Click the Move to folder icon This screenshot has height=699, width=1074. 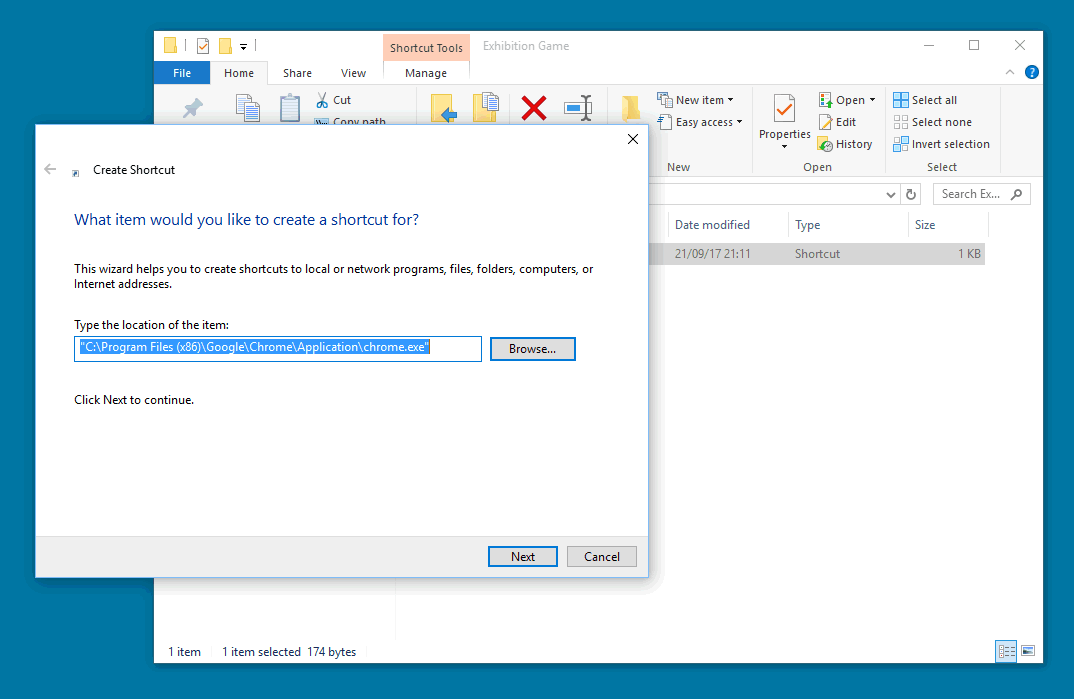click(x=443, y=108)
